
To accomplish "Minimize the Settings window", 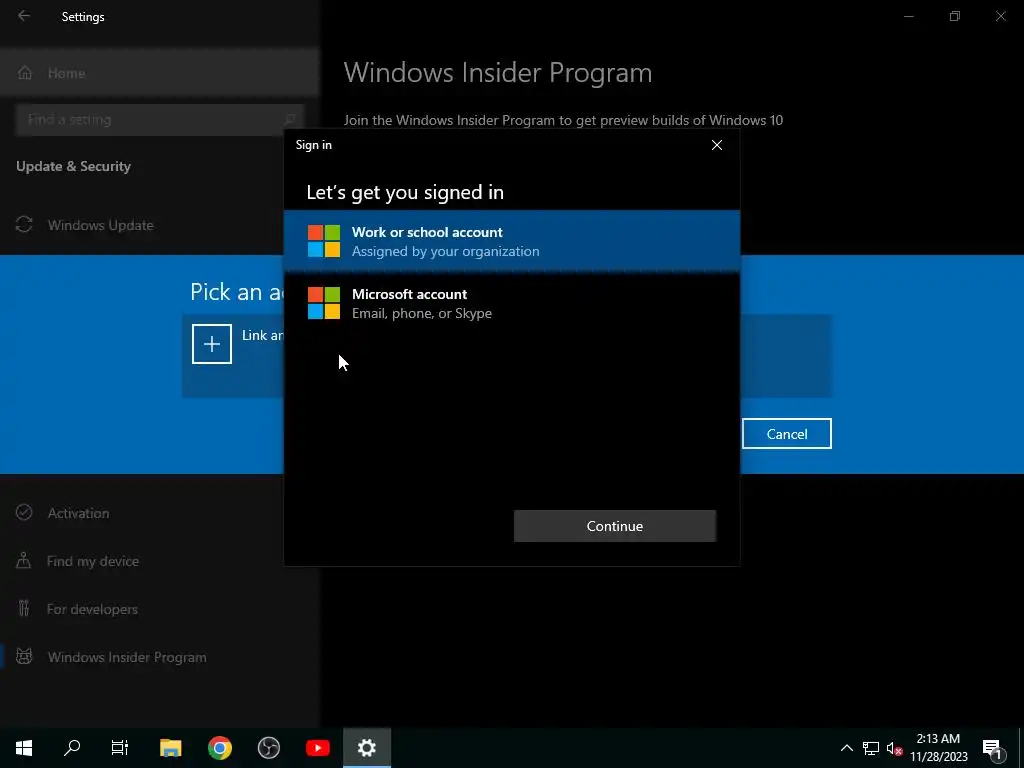I will tap(908, 16).
